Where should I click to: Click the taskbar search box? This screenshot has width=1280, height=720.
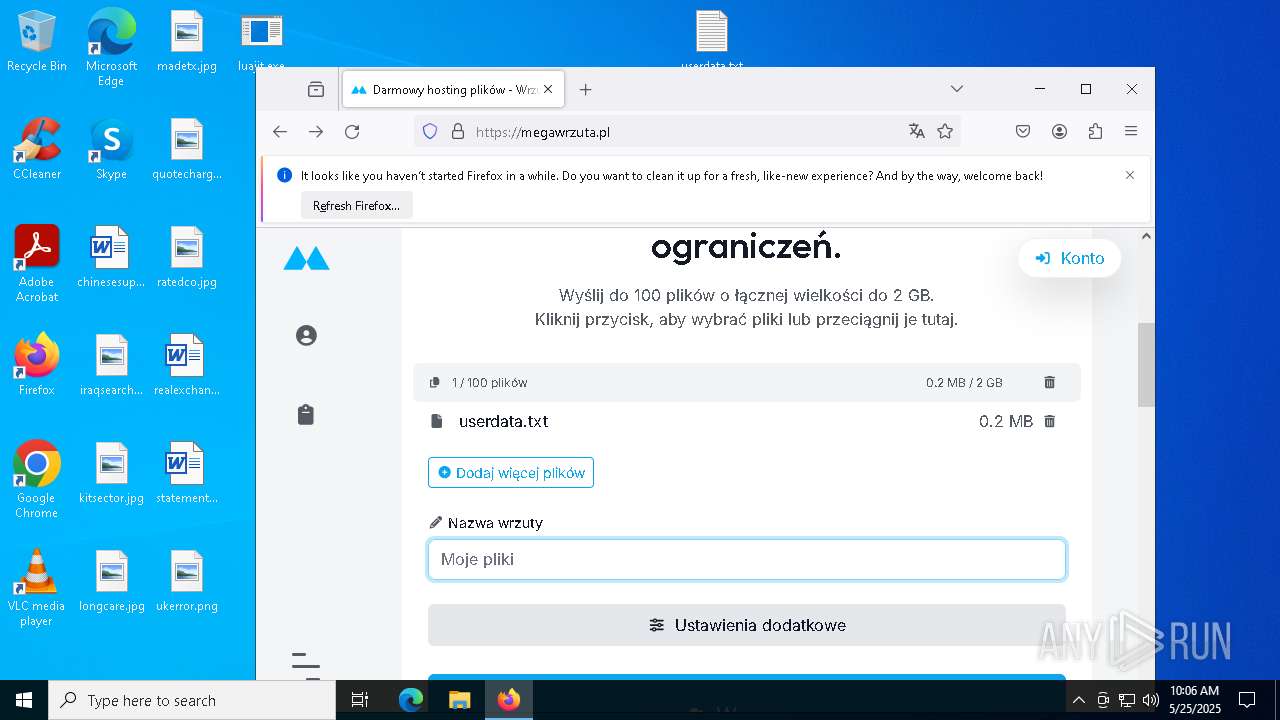coord(192,700)
